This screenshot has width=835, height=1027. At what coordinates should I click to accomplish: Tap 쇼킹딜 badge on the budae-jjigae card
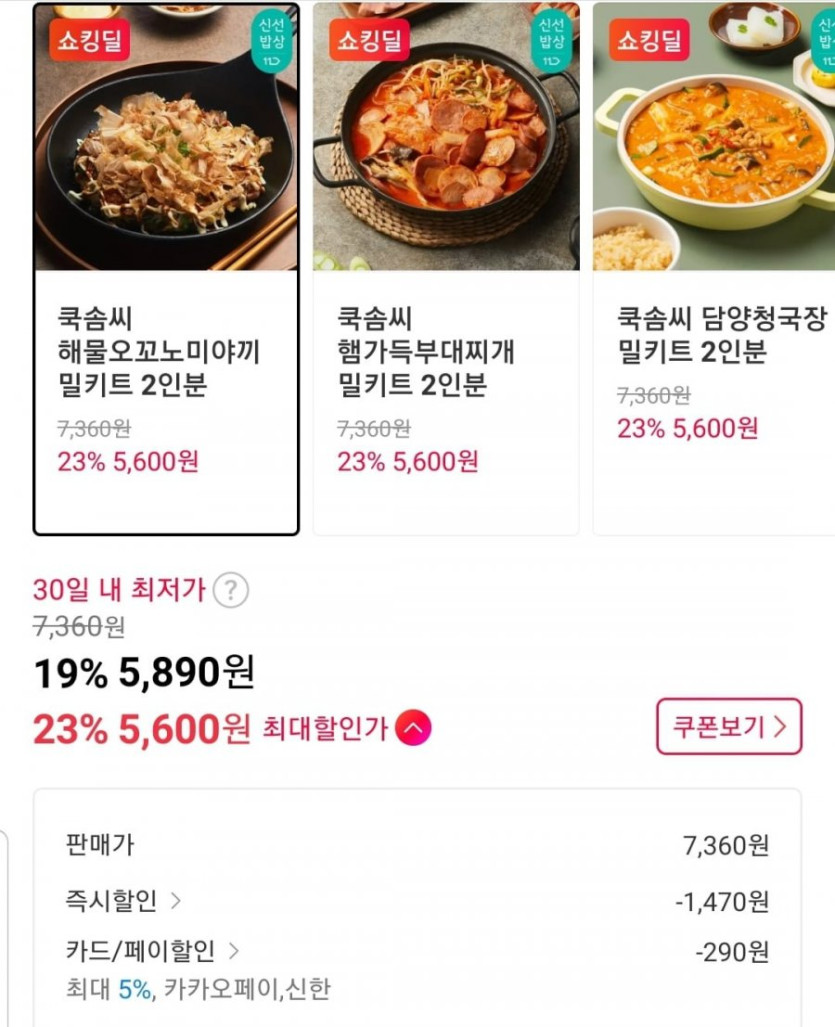(369, 40)
